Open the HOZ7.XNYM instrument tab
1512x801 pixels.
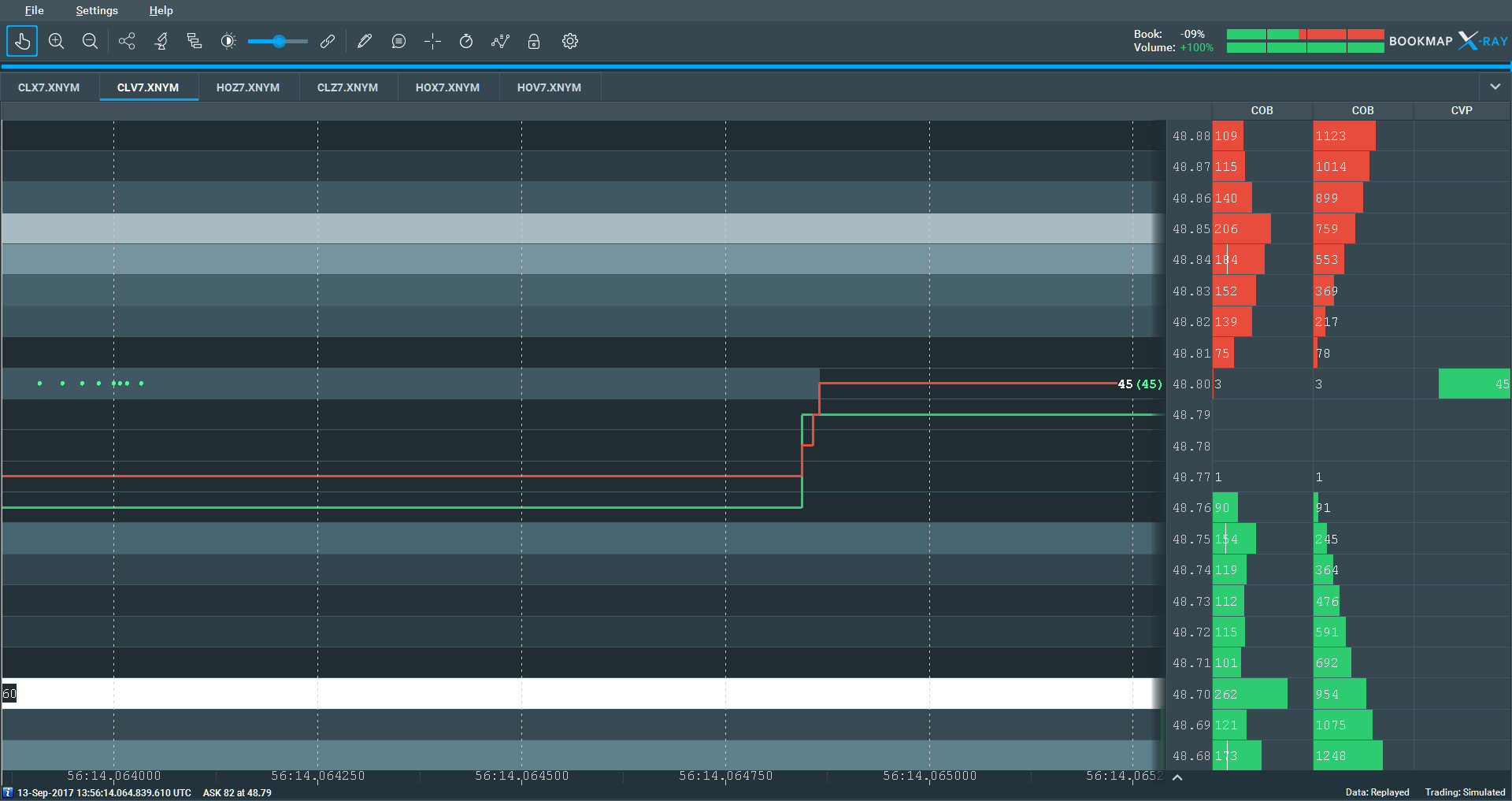[248, 87]
